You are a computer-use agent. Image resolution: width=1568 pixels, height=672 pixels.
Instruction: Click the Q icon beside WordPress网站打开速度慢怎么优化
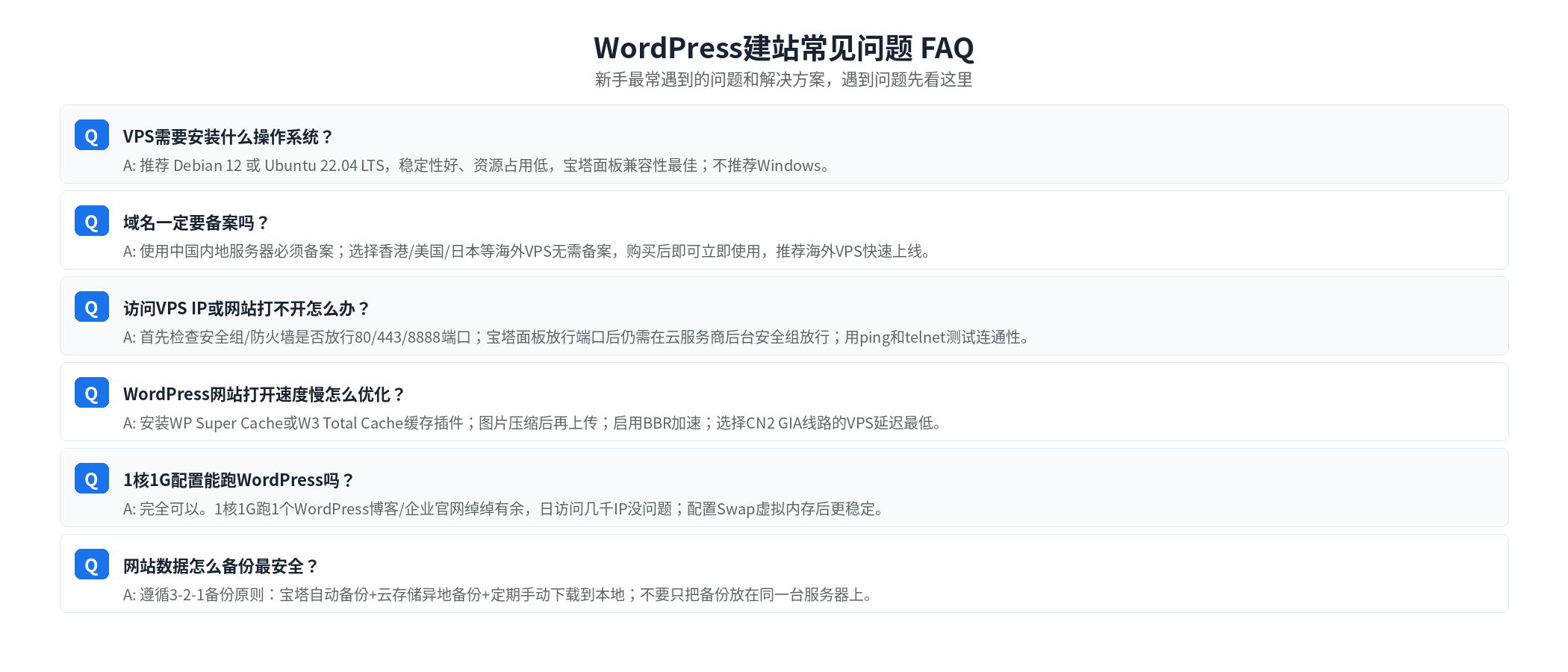coord(92,393)
